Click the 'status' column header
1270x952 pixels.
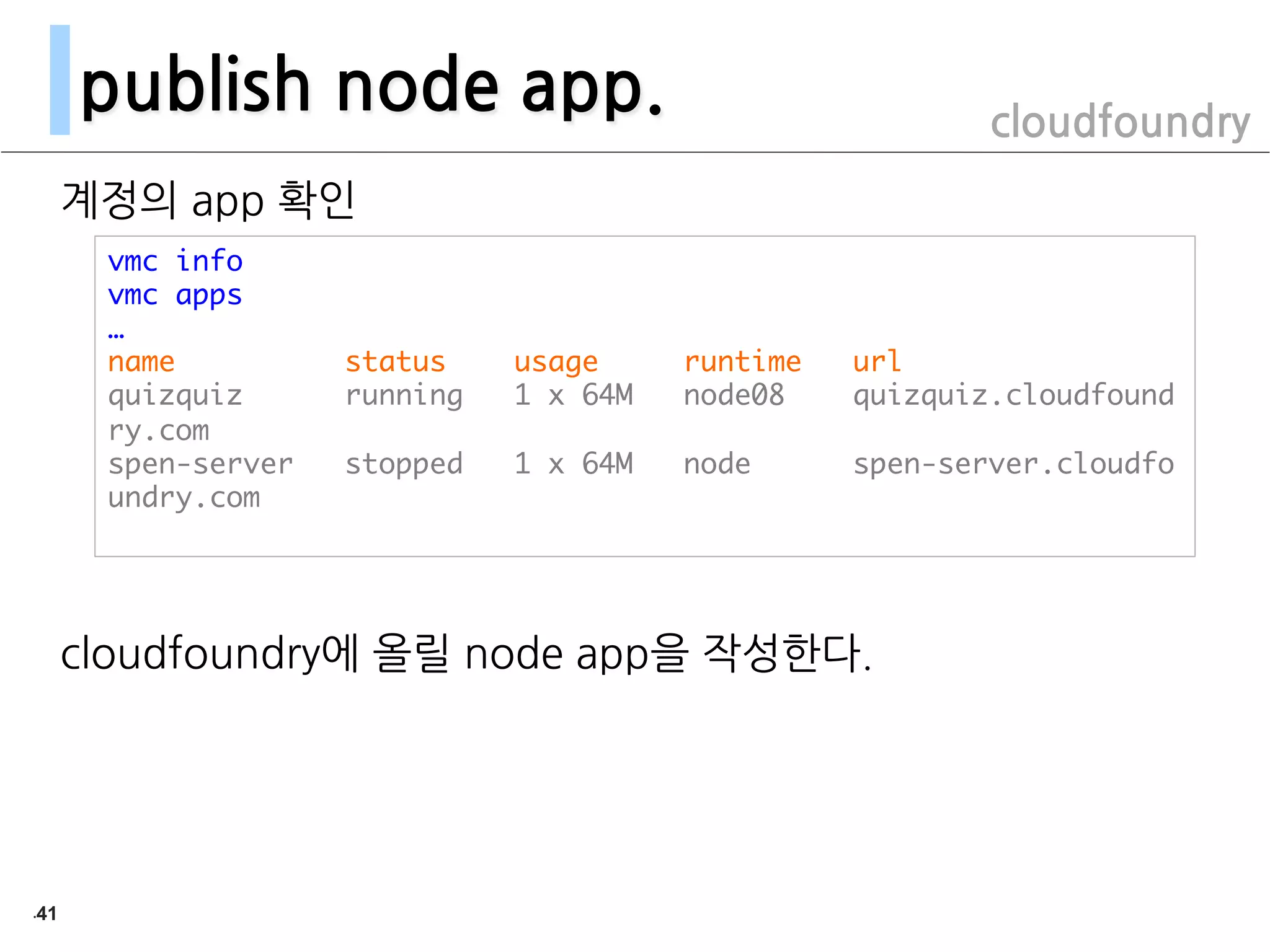[x=395, y=362]
